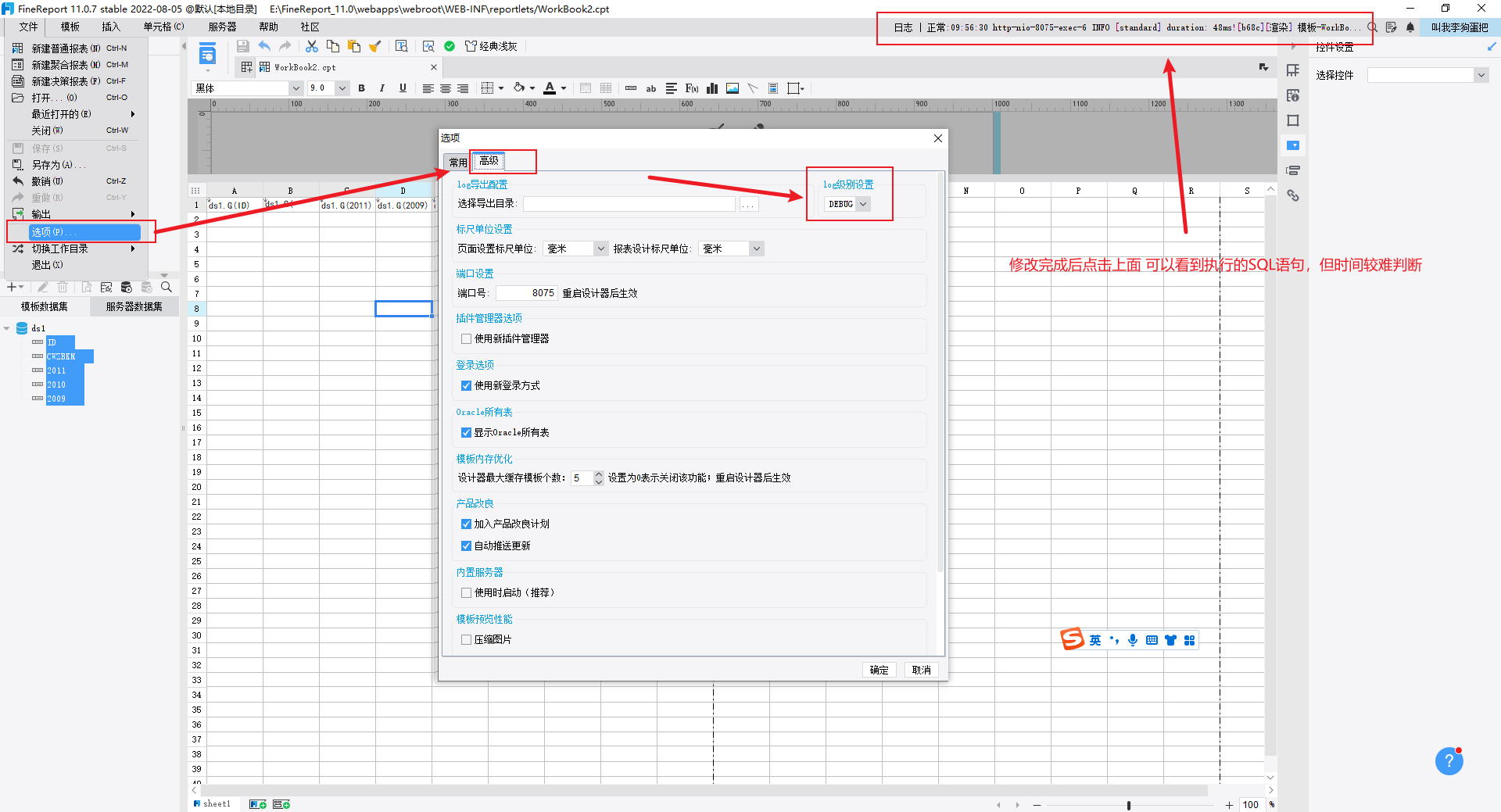Insert image using picture icon
Viewport: 1501px width, 812px height.
[x=733, y=88]
